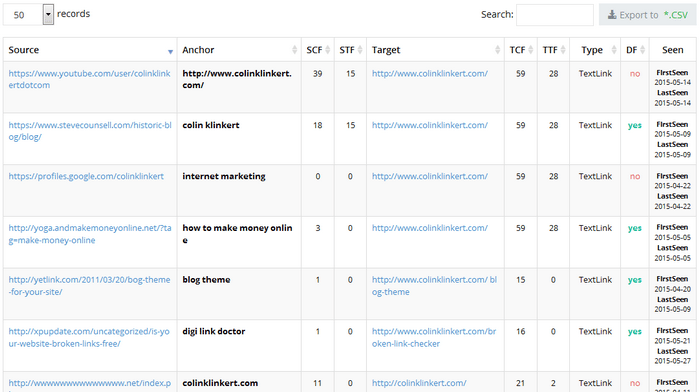This screenshot has height=392, width=700.
Task: Sort table by TTF column
Action: click(x=554, y=50)
